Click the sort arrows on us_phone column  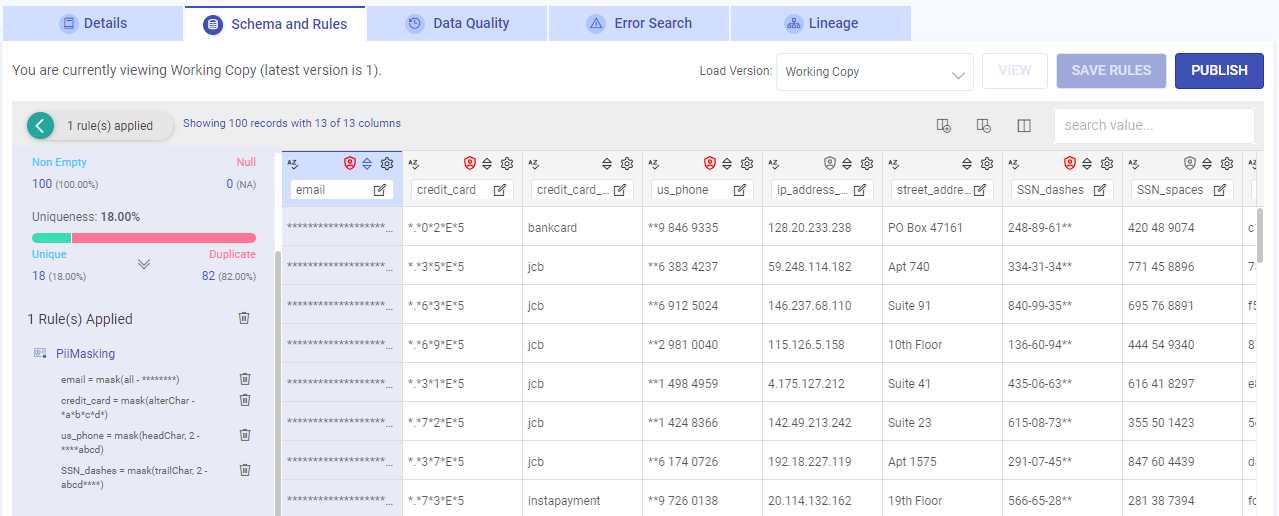click(727, 163)
